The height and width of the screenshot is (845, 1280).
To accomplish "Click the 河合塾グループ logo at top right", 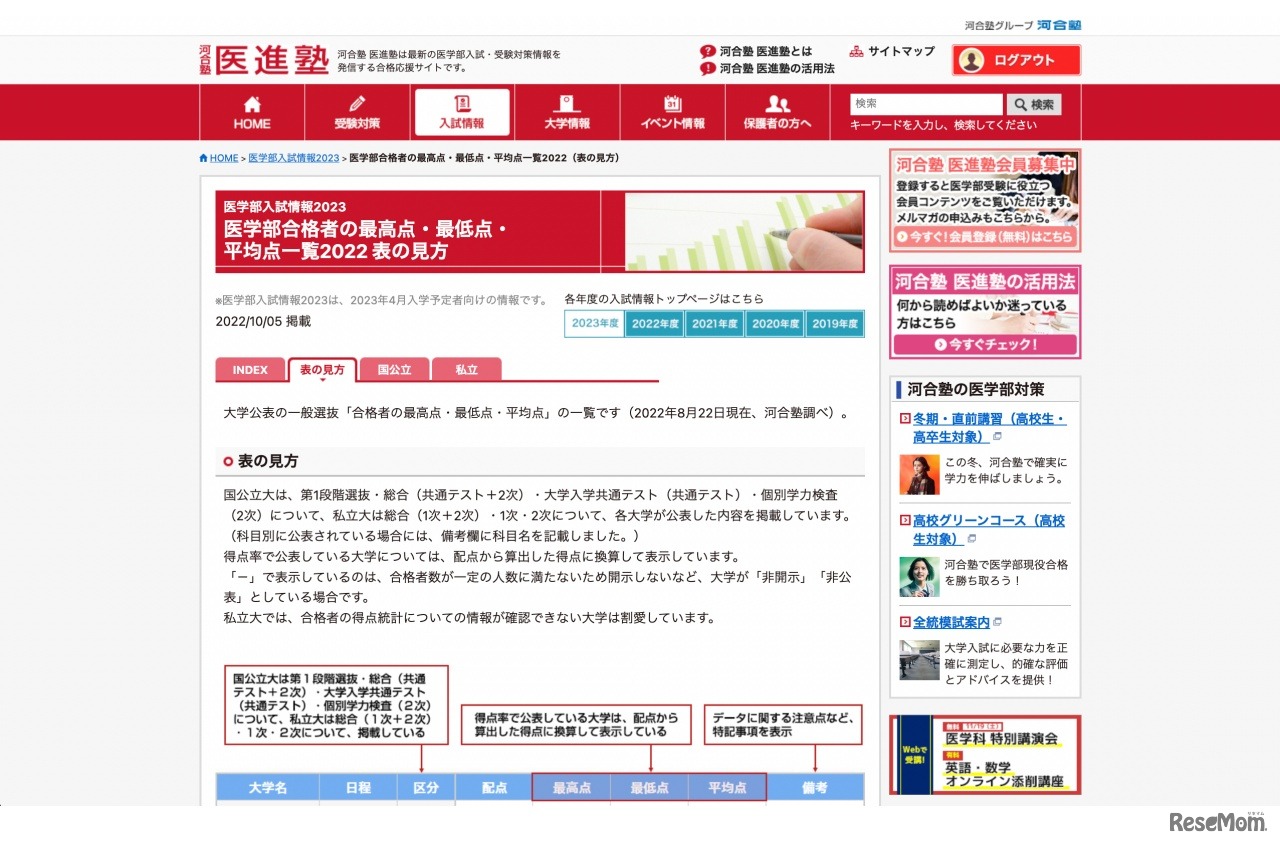I will (1023, 25).
